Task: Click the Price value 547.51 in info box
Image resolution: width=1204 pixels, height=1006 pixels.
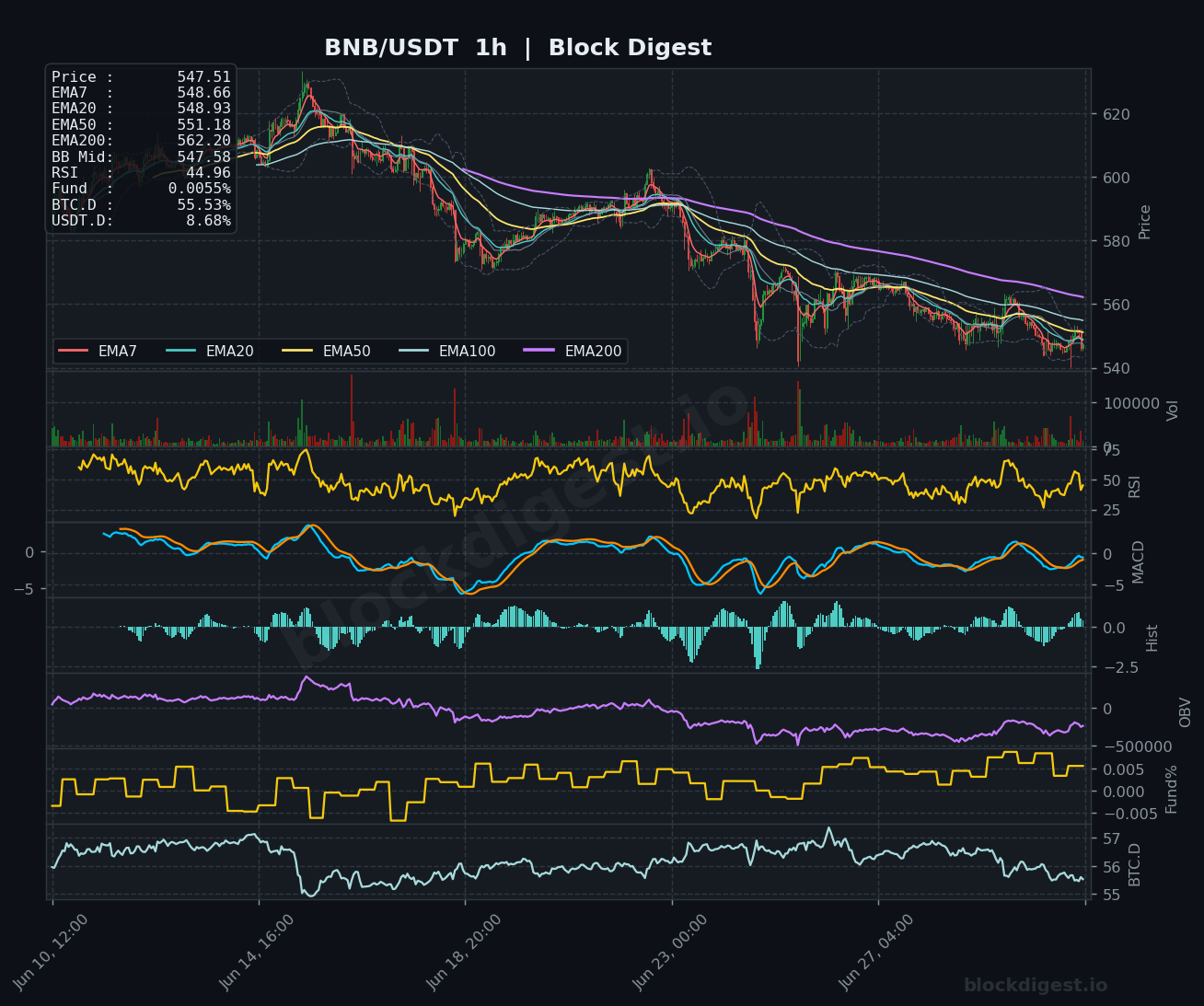Action: click(204, 77)
